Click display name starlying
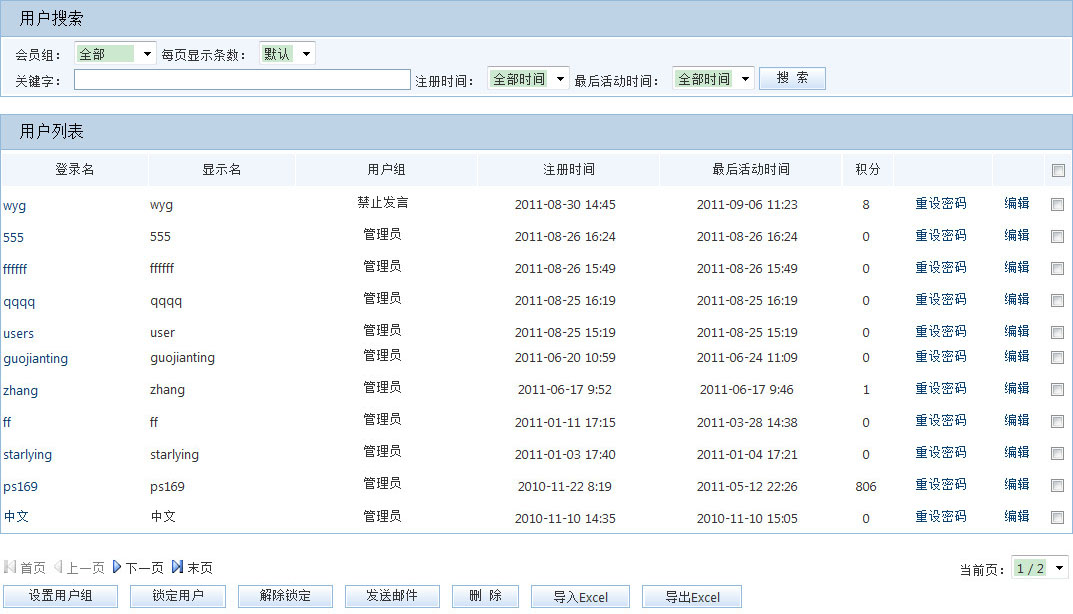Viewport: 1073px width, 614px height. 174,455
